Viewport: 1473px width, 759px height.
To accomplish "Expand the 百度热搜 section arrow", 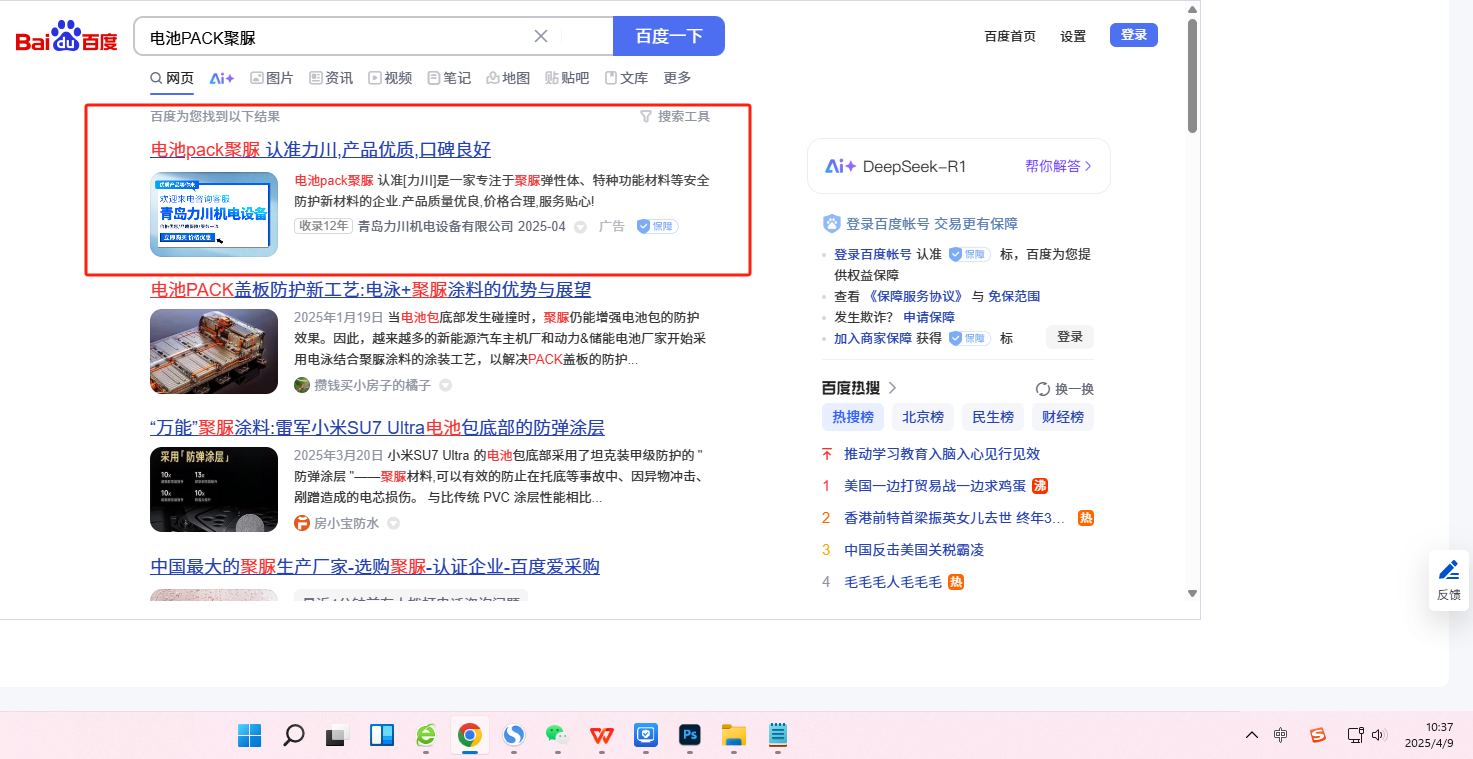I will click(893, 388).
